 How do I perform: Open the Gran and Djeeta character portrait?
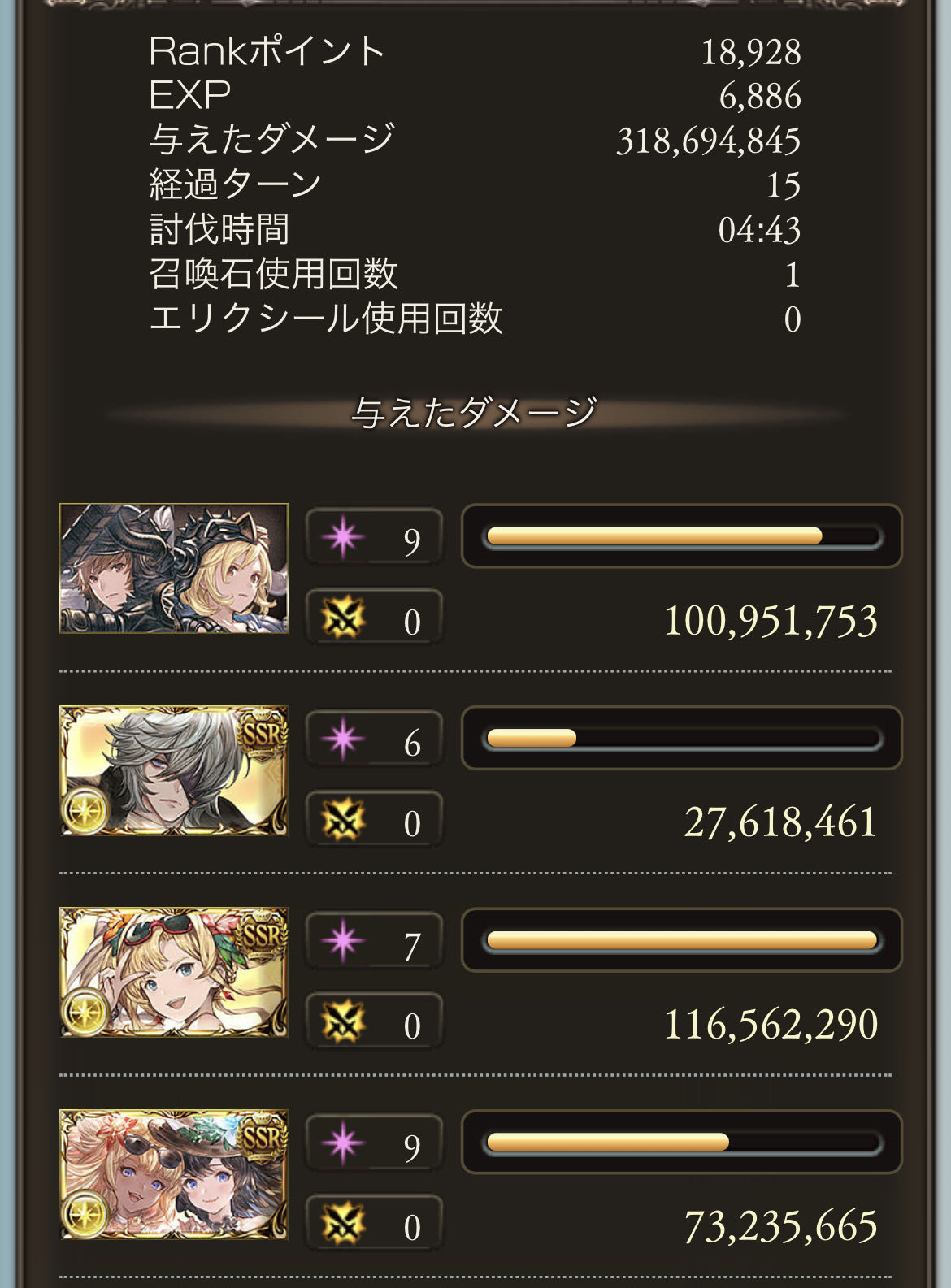click(x=174, y=568)
